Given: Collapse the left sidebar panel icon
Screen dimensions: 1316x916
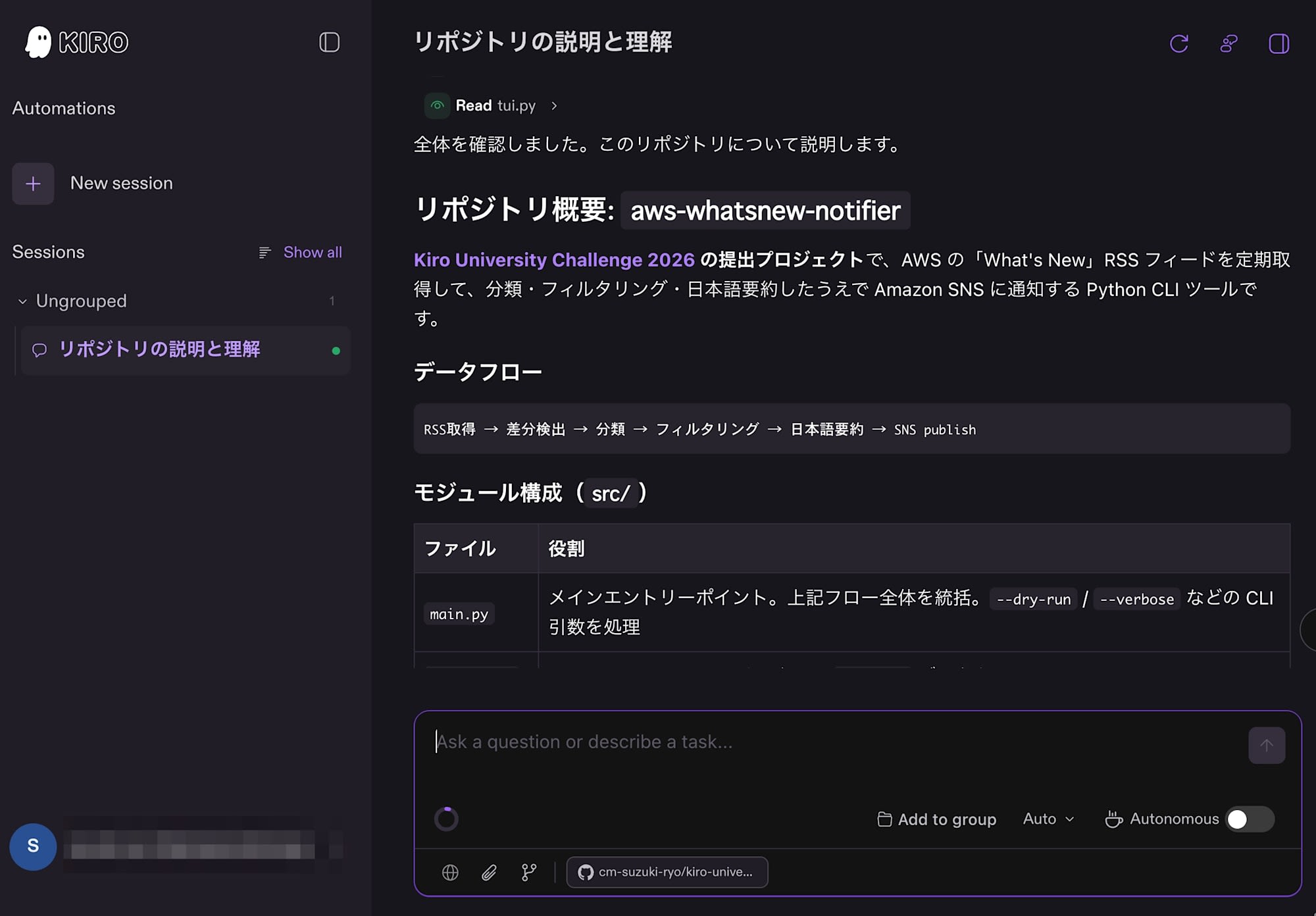Looking at the screenshot, I should click(329, 42).
